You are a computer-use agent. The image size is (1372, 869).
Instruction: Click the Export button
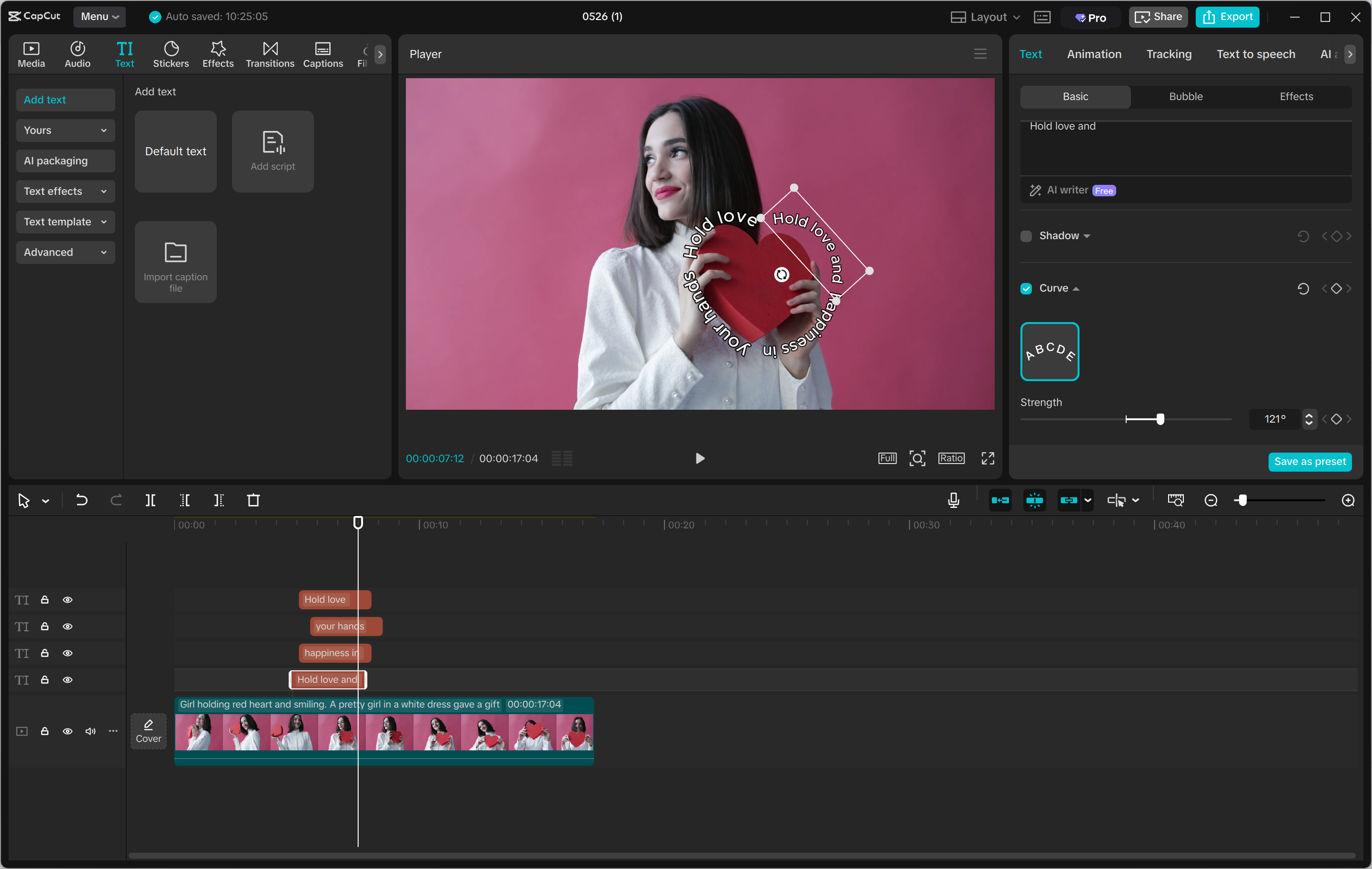point(1227,17)
